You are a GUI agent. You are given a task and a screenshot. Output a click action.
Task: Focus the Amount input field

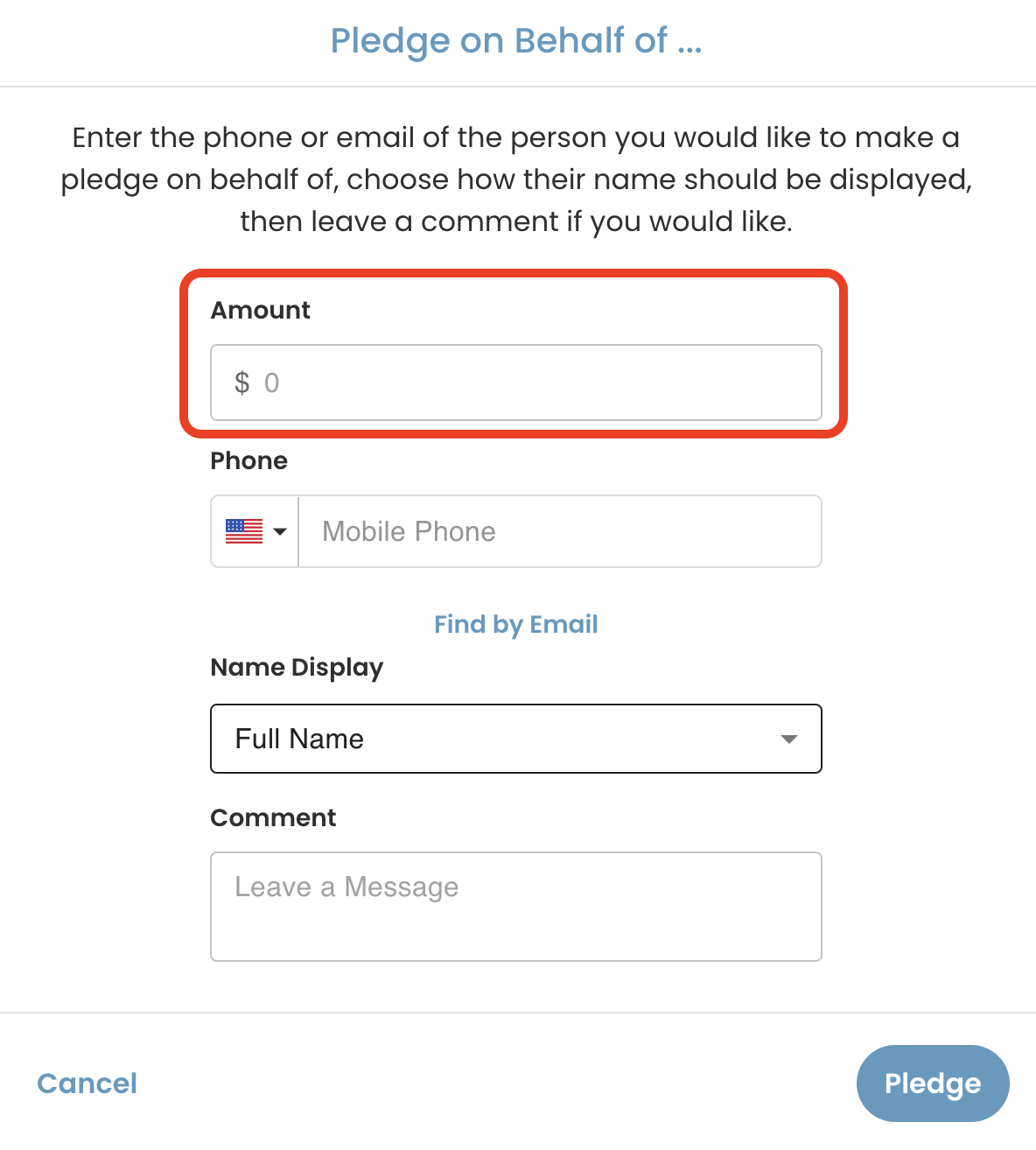(x=516, y=382)
